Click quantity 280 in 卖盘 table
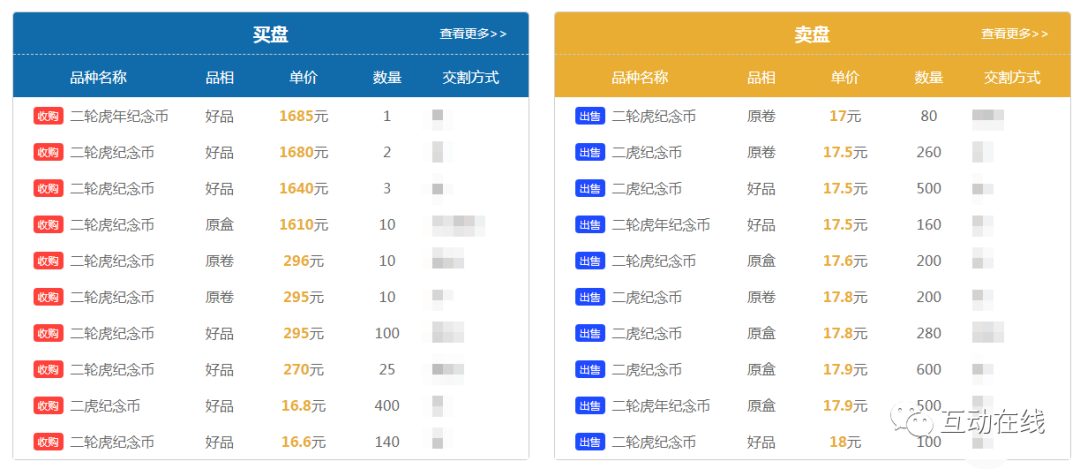The height and width of the screenshot is (469, 1080). (x=928, y=333)
